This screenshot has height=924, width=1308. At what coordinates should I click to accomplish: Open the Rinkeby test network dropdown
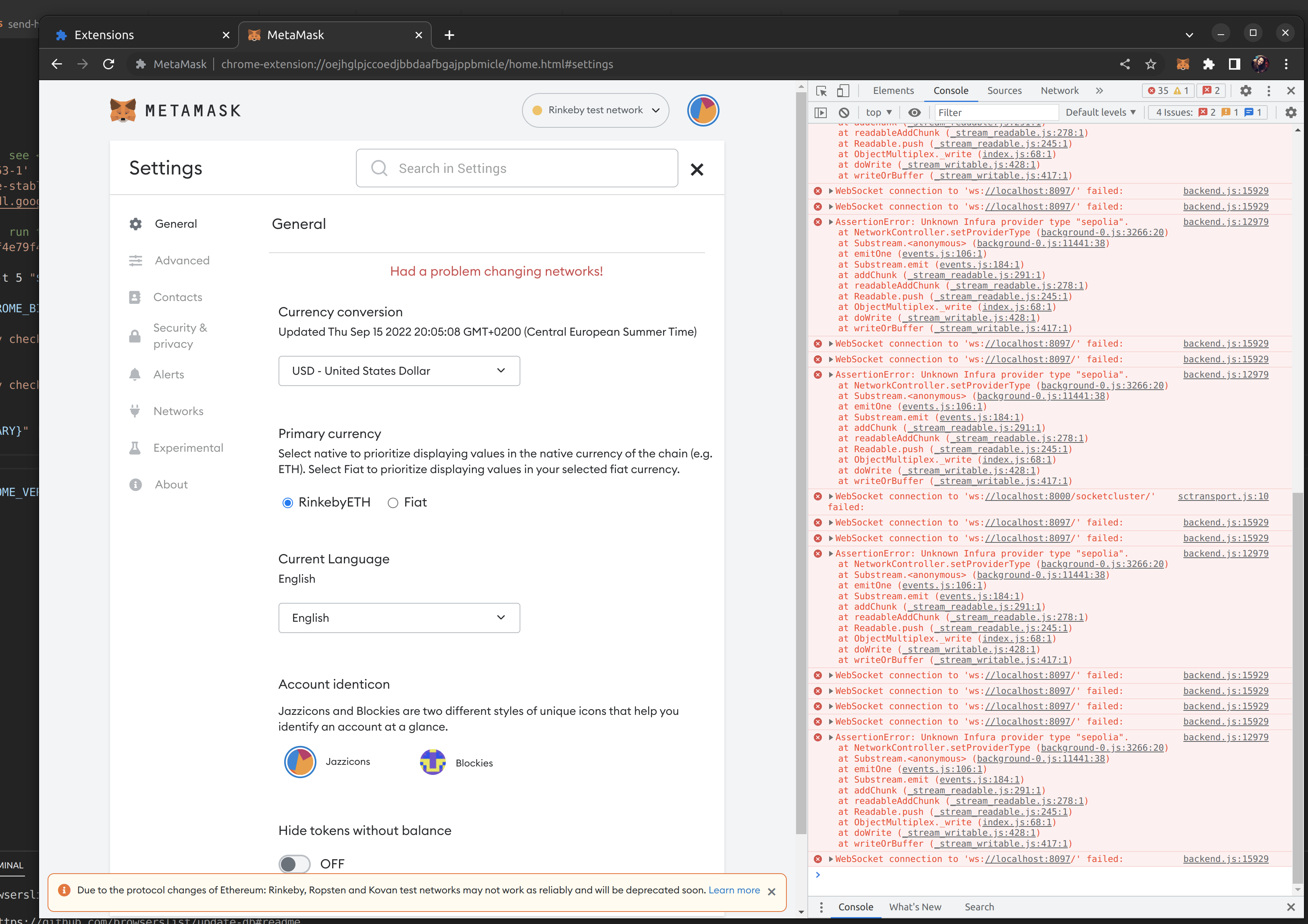[595, 110]
